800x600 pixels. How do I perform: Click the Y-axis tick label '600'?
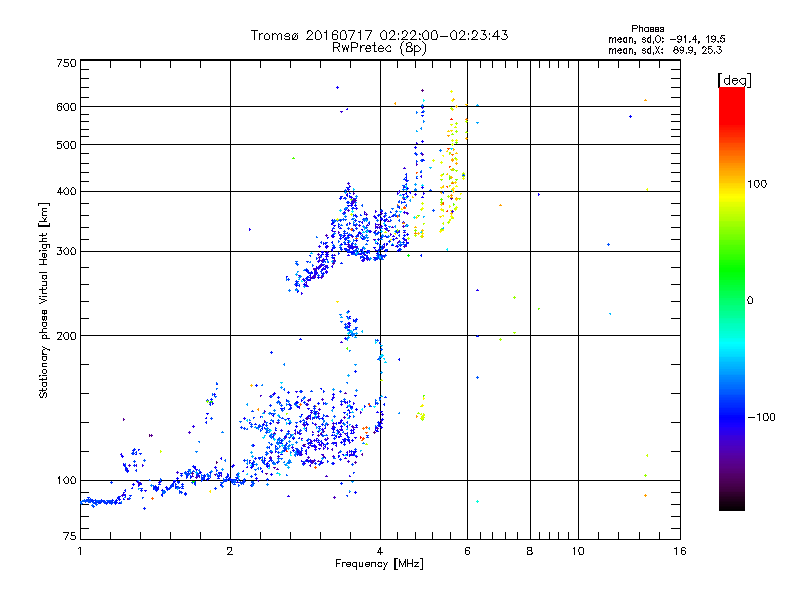click(66, 107)
